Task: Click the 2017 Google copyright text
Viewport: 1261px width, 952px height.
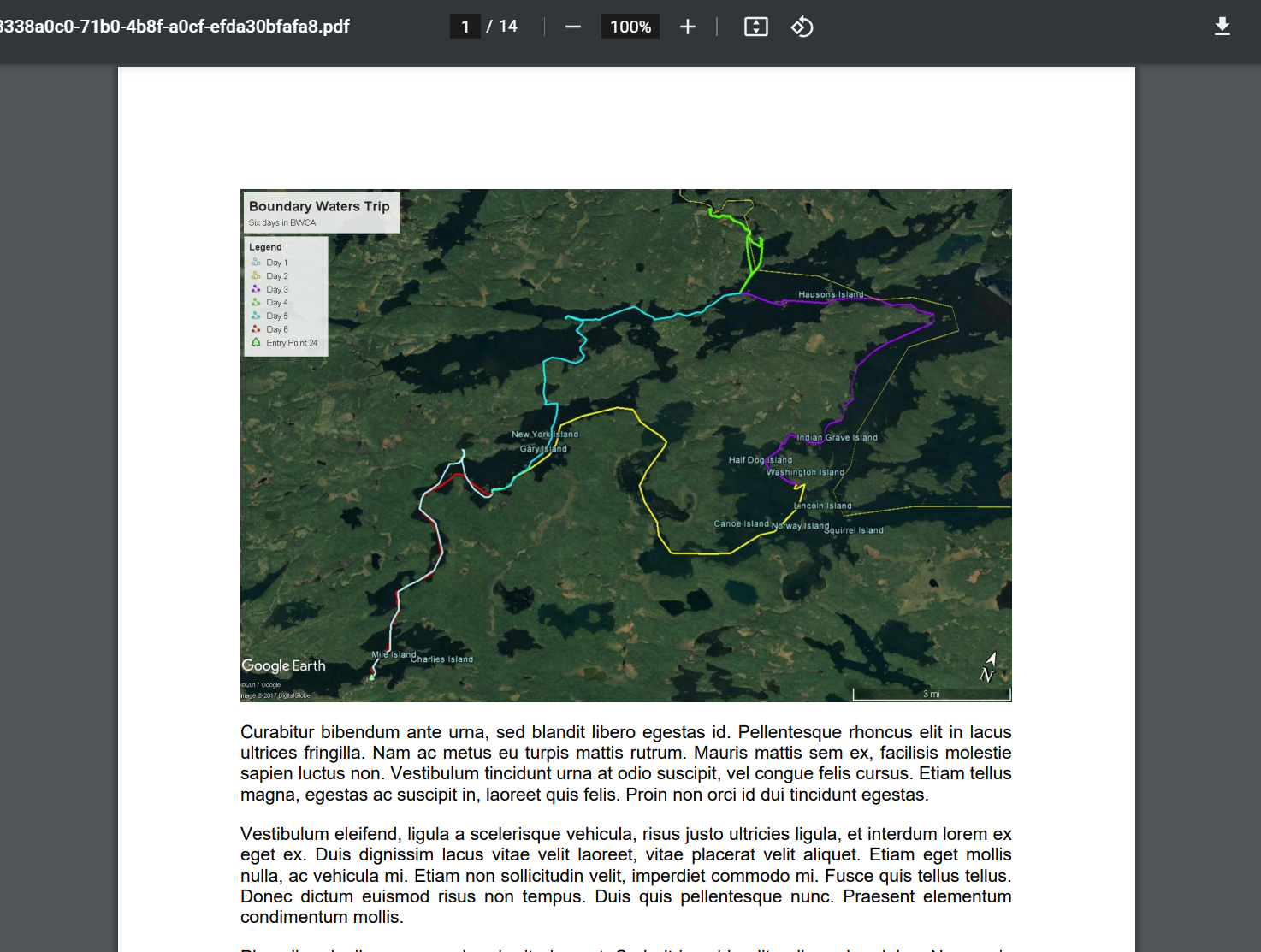Action: tap(261, 685)
